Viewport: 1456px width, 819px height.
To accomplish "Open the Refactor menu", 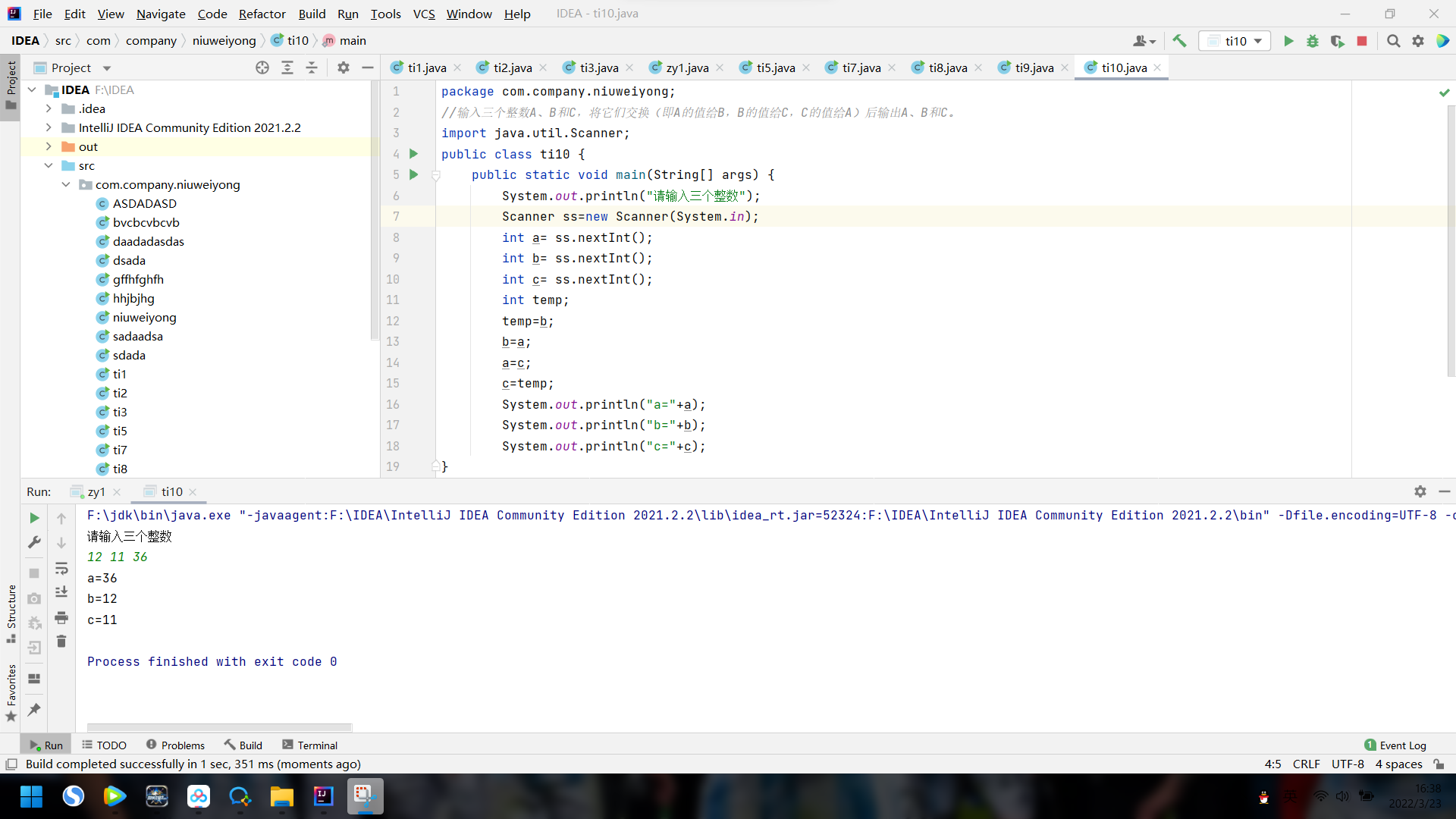I will (x=262, y=14).
